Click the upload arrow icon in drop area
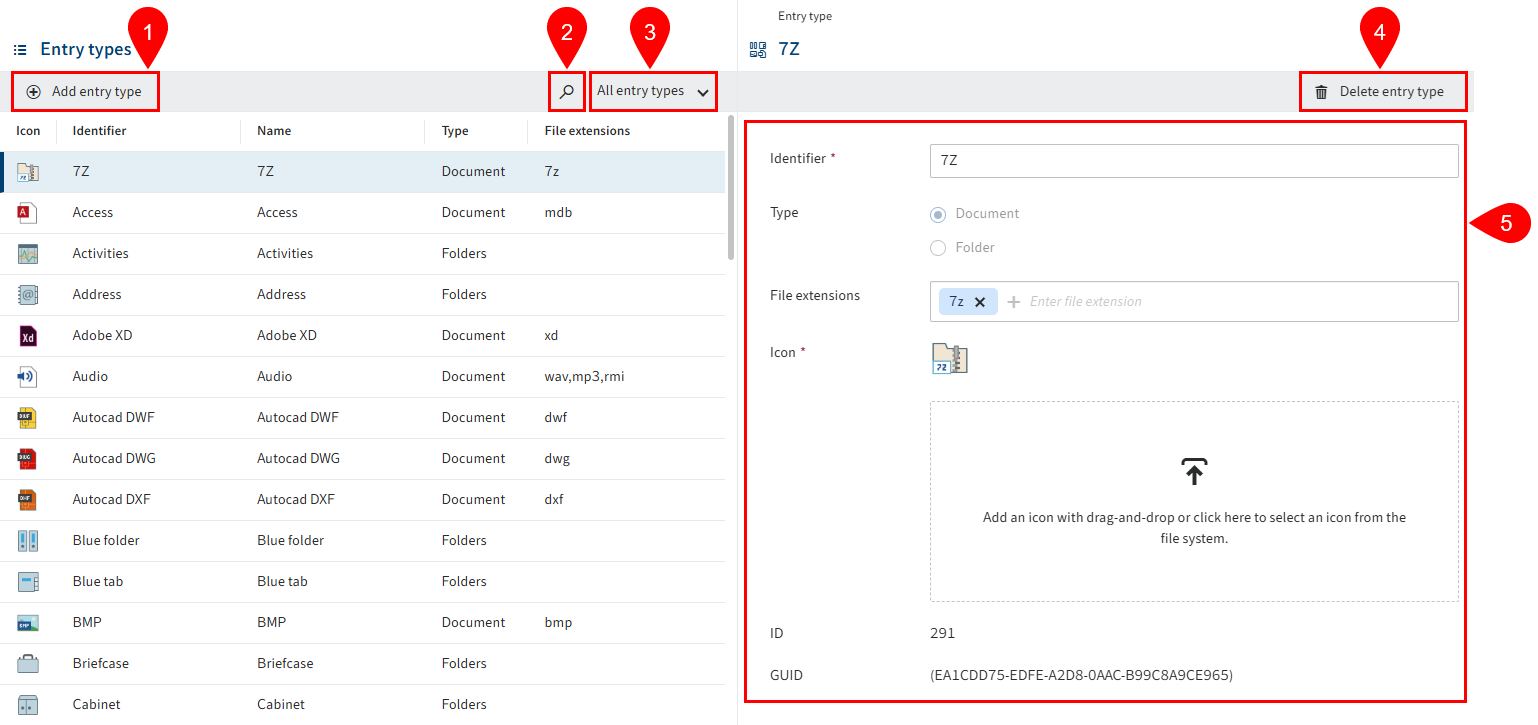The image size is (1538, 725). [1194, 472]
